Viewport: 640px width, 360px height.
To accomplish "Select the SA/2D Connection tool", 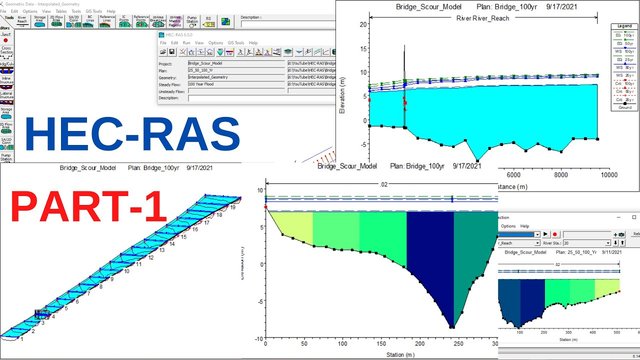I will (74, 21).
